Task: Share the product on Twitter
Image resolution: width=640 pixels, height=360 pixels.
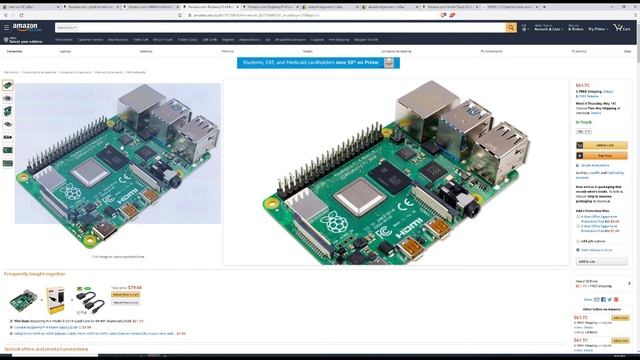Action: coord(609,300)
